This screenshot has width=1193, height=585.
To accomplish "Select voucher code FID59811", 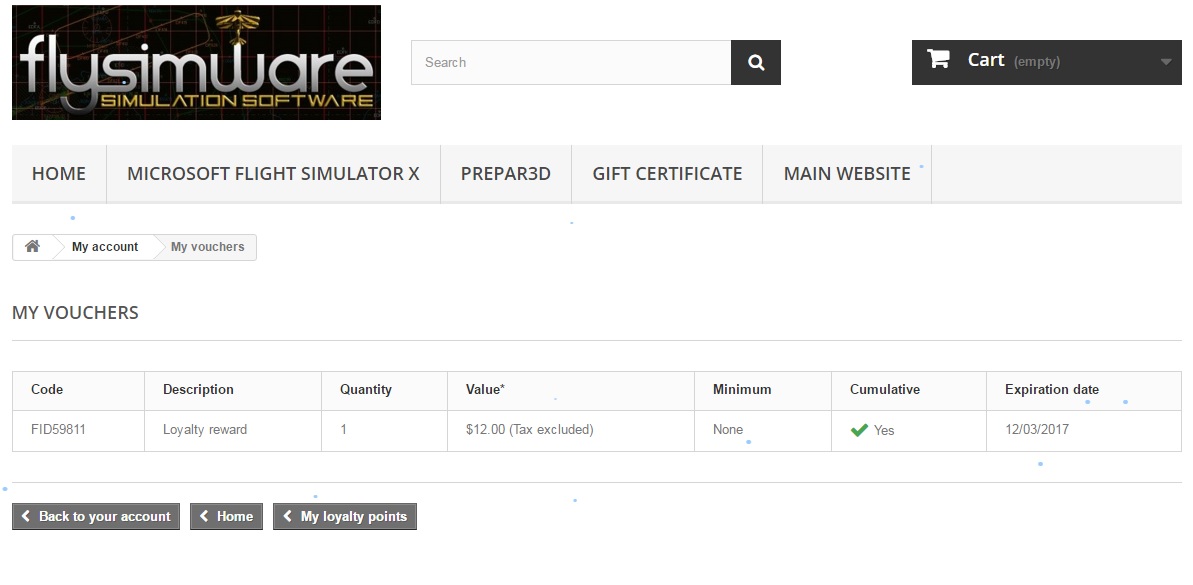I will [59, 429].
